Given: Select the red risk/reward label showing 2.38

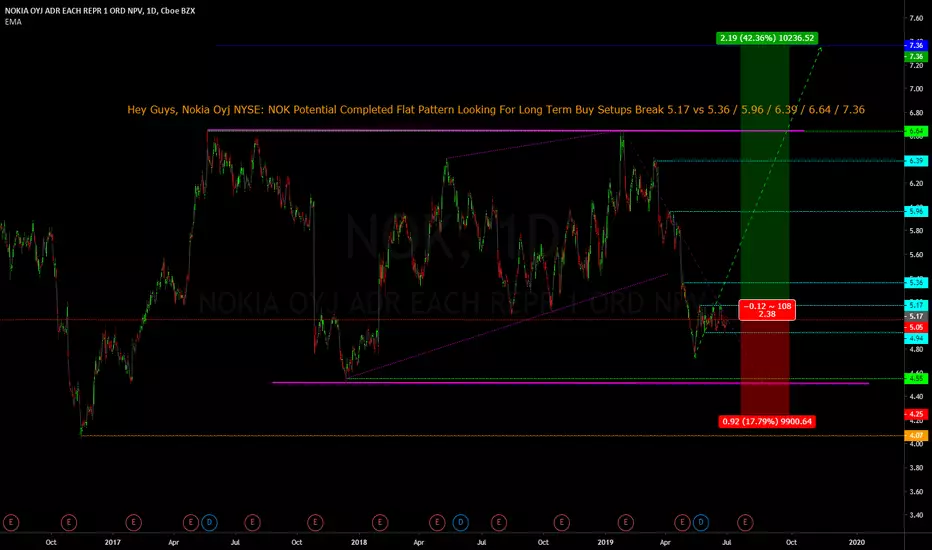Looking at the screenshot, I should (767, 310).
